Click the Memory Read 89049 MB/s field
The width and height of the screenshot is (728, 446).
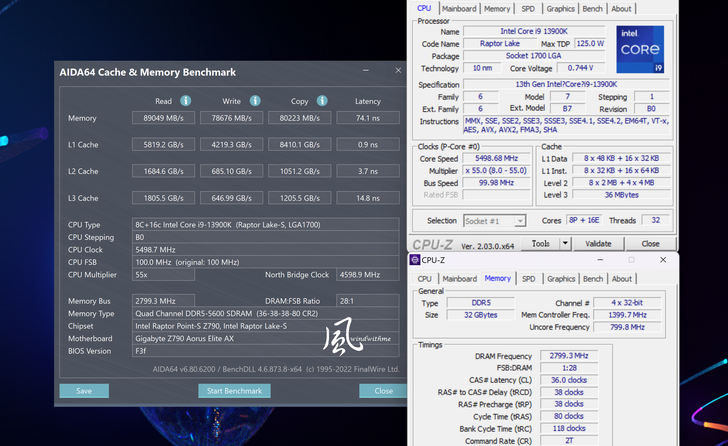(x=163, y=118)
